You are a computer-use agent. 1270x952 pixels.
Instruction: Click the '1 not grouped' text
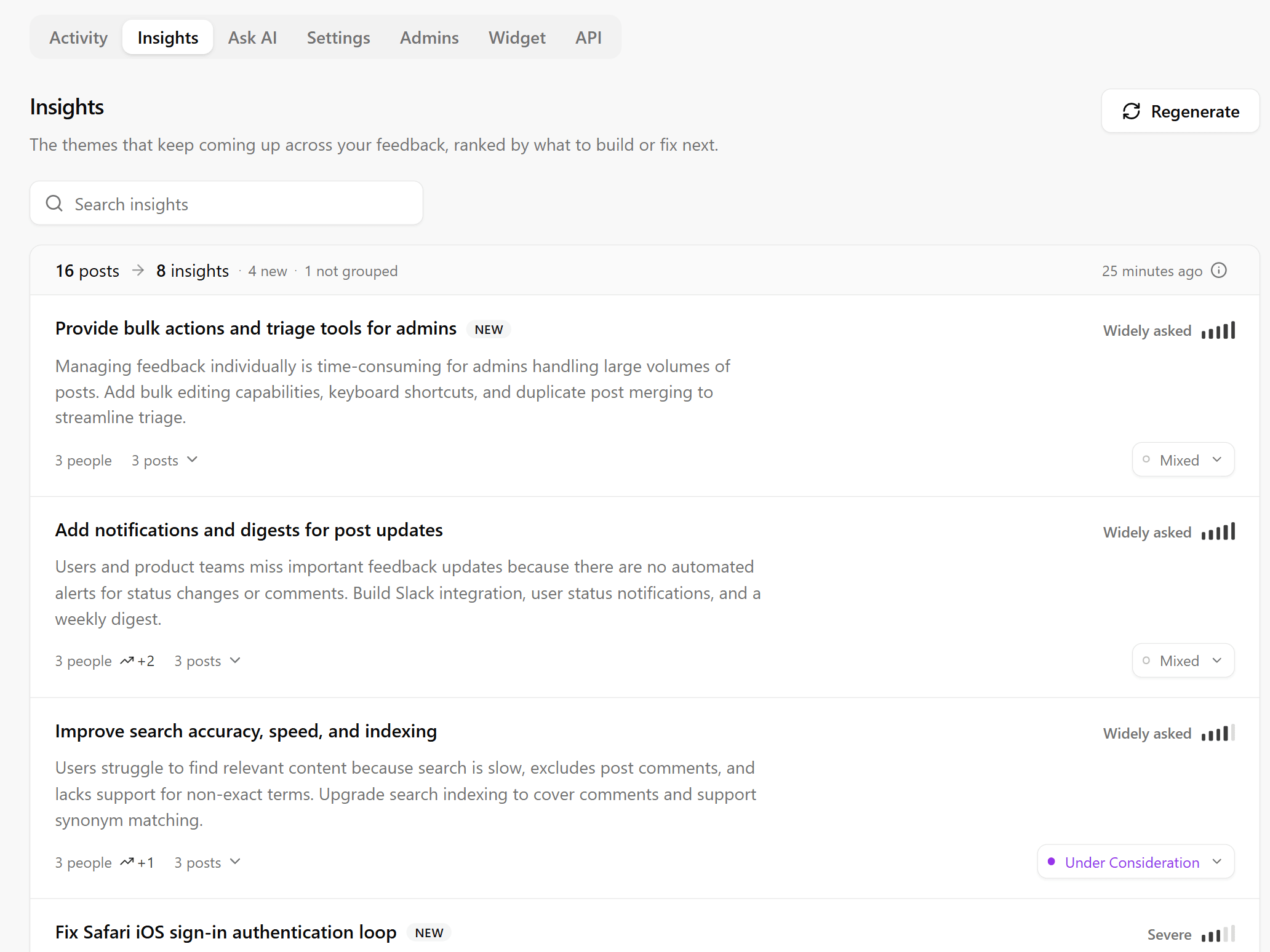[x=351, y=271]
